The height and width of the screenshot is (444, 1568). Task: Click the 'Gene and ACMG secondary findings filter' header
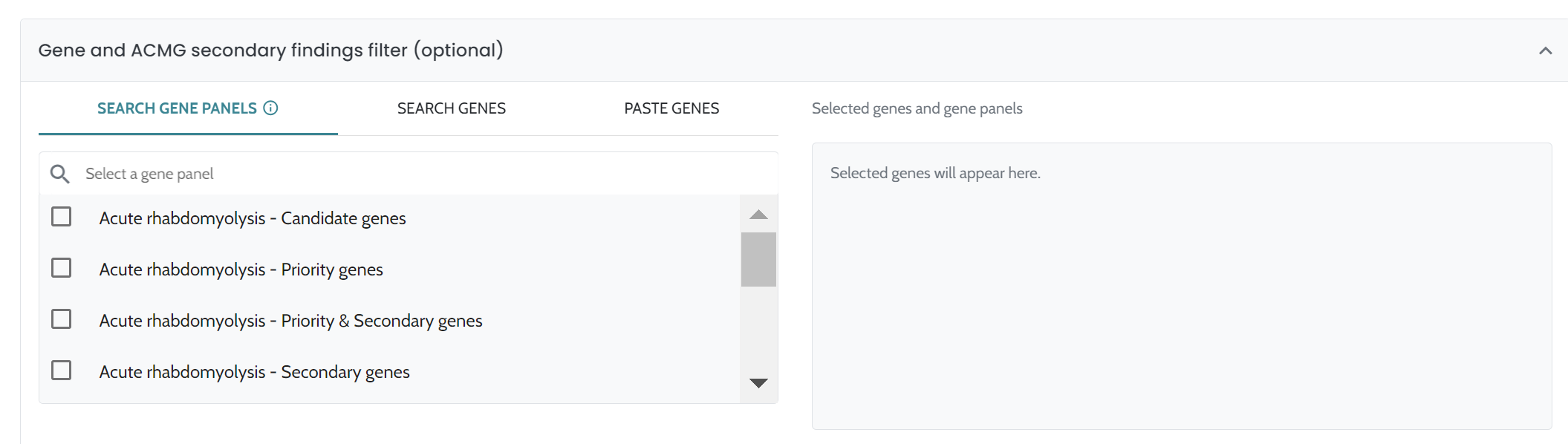[270, 50]
